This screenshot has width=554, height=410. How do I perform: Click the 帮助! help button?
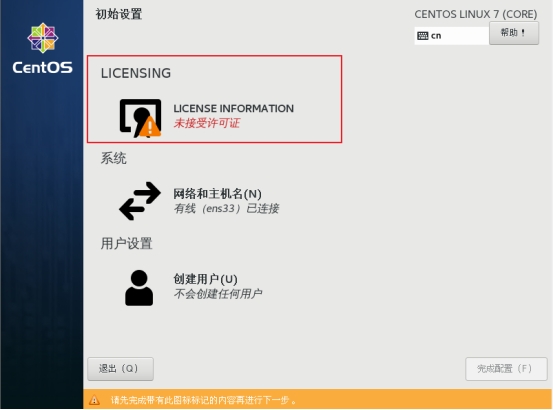click(x=514, y=33)
